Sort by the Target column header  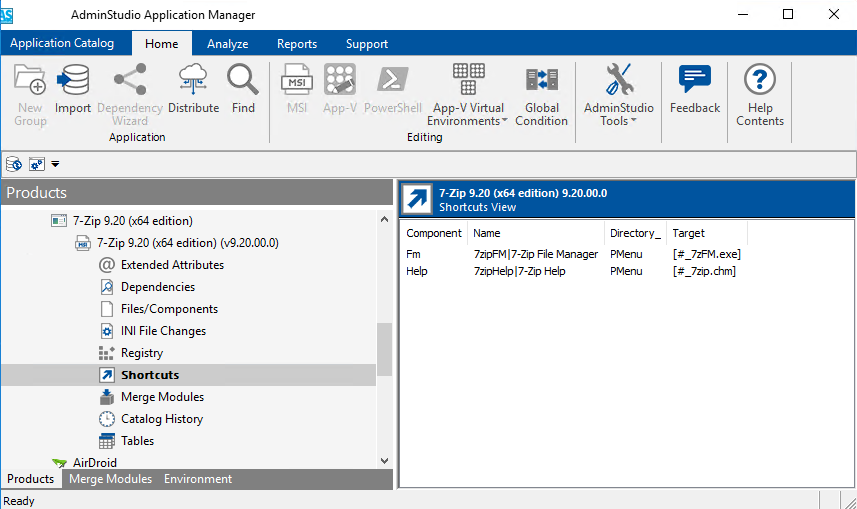click(x=689, y=233)
